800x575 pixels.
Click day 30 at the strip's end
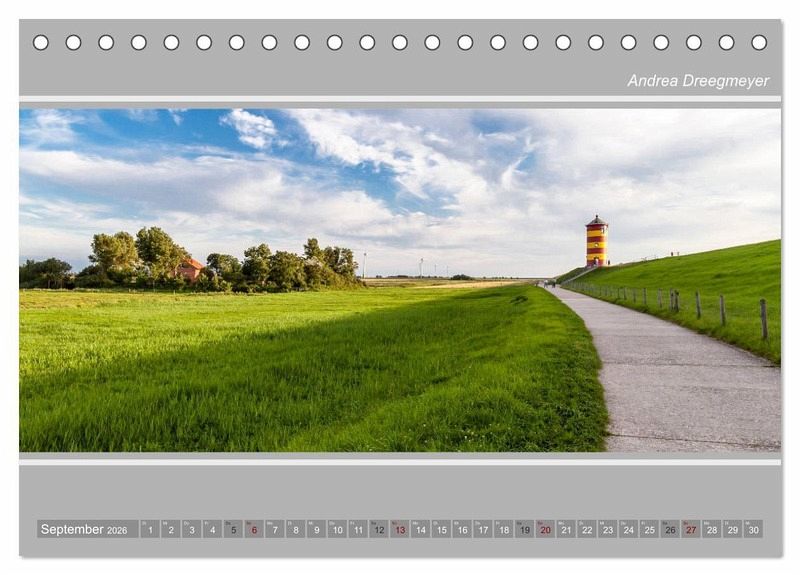753,529
